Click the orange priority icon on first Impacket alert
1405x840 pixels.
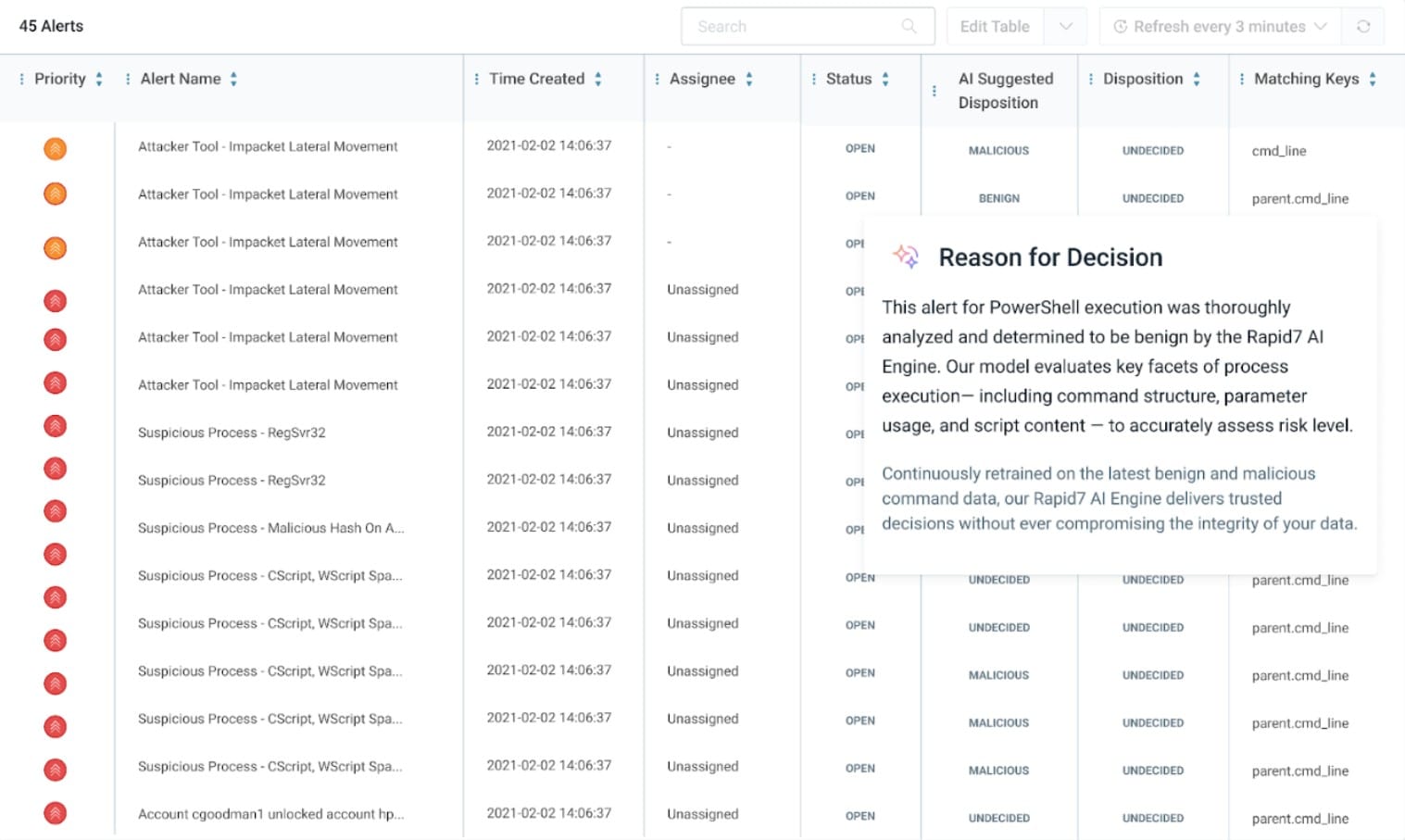[x=55, y=147]
